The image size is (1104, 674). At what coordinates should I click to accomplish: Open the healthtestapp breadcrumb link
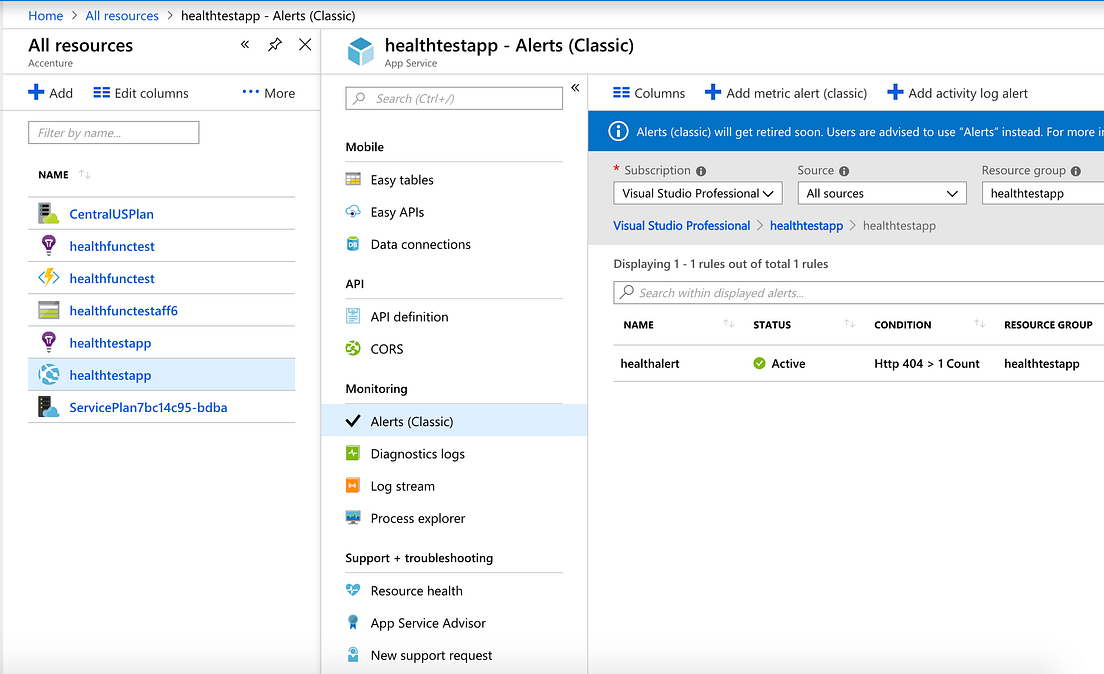pos(806,225)
